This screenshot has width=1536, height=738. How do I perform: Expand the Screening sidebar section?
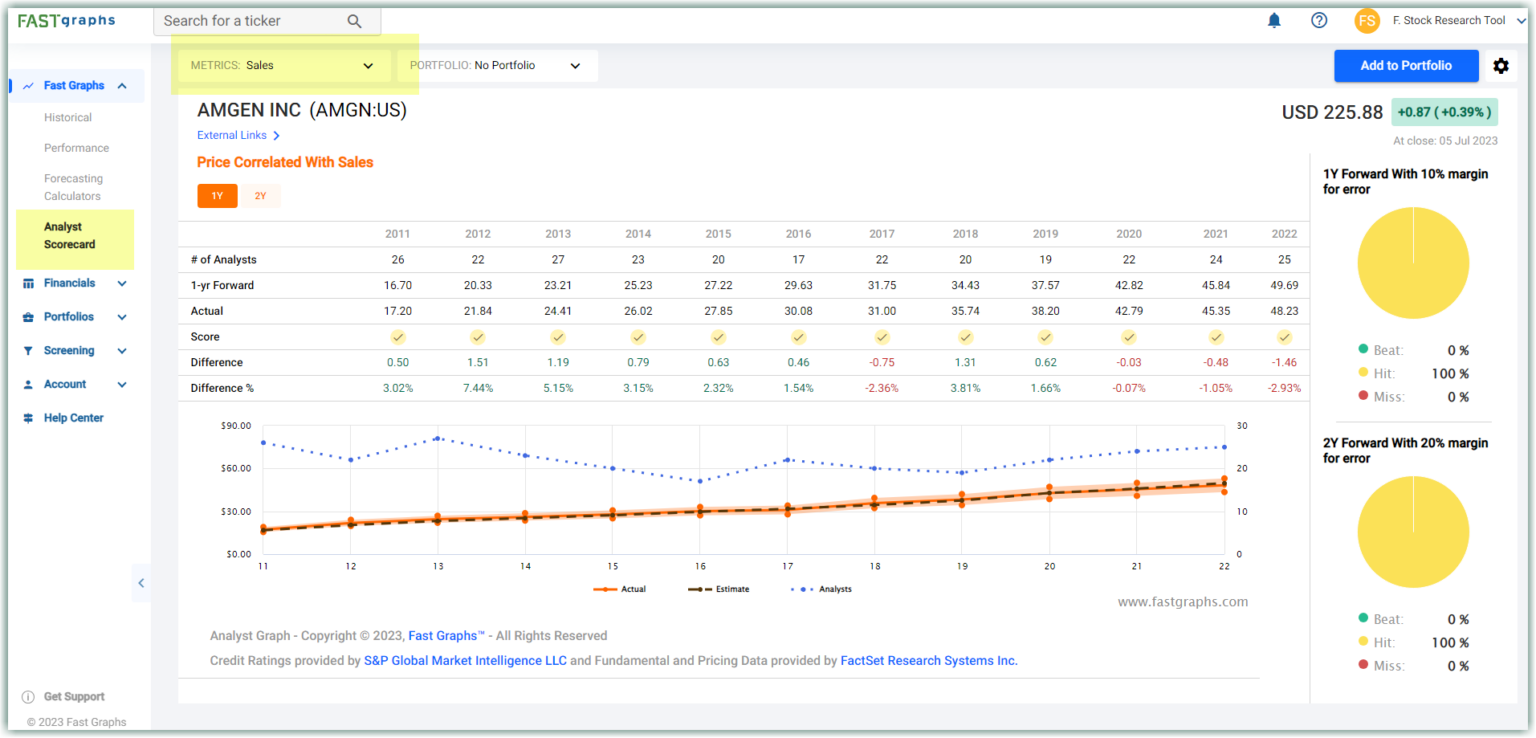click(122, 351)
